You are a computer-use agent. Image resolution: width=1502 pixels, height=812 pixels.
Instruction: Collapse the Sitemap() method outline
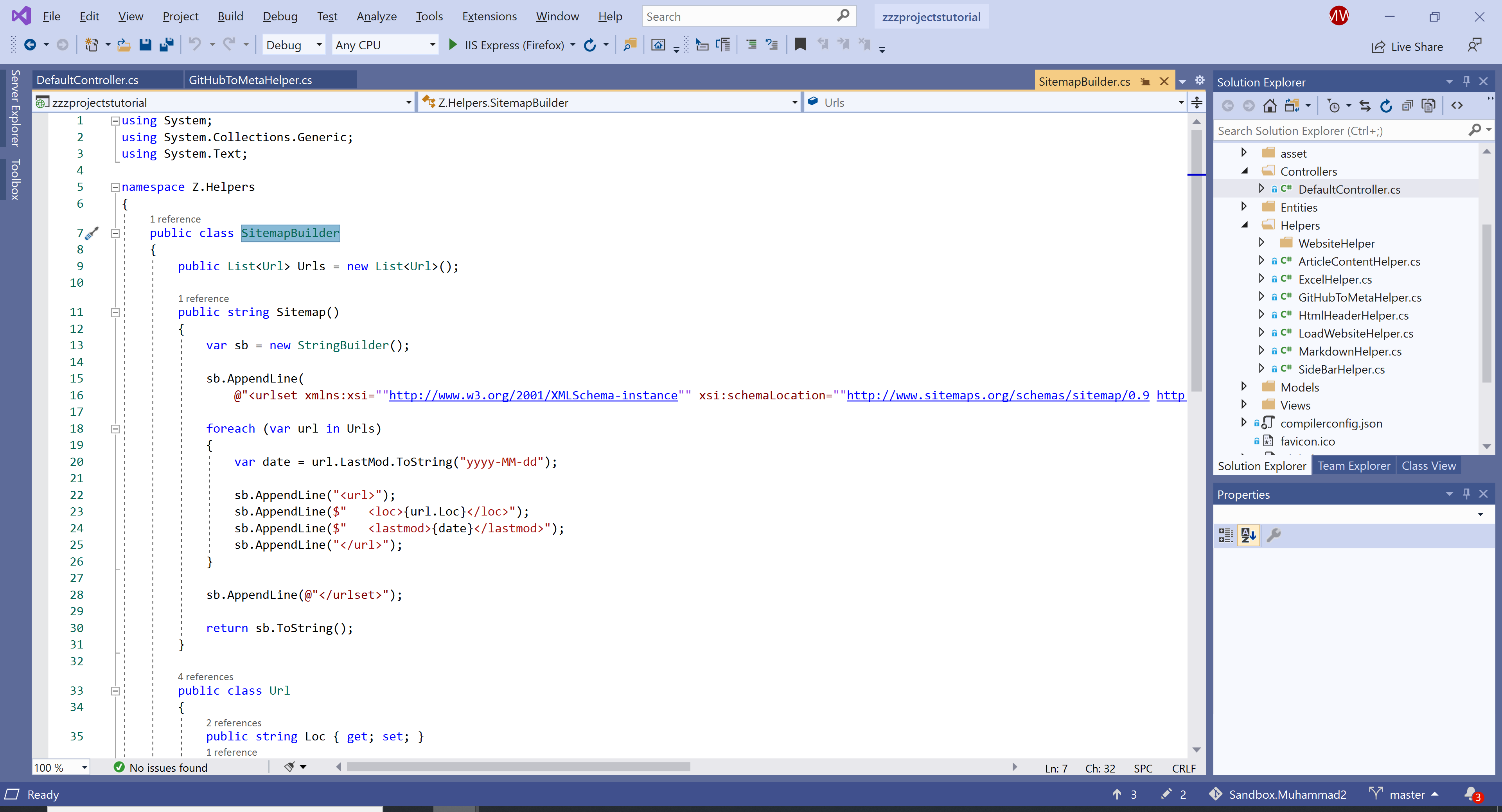pos(115,313)
